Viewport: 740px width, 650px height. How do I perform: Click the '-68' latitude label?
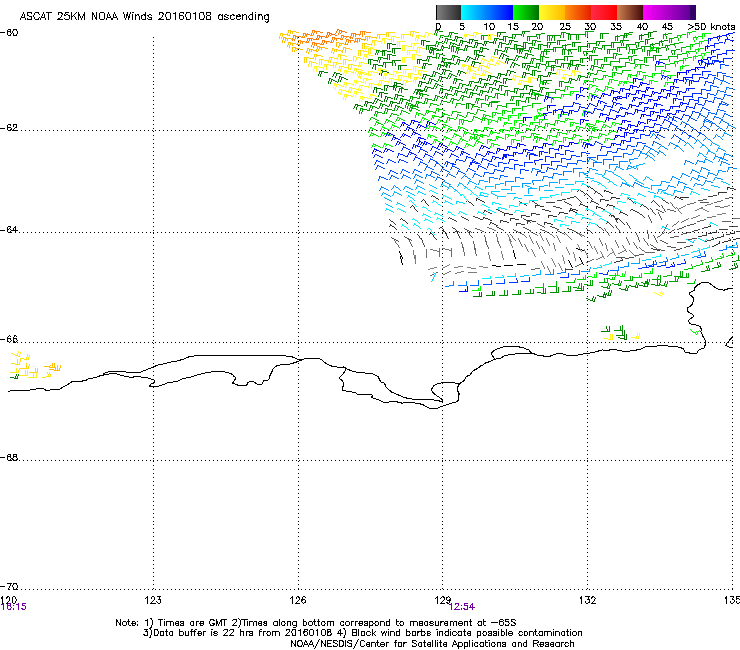(x=9, y=457)
